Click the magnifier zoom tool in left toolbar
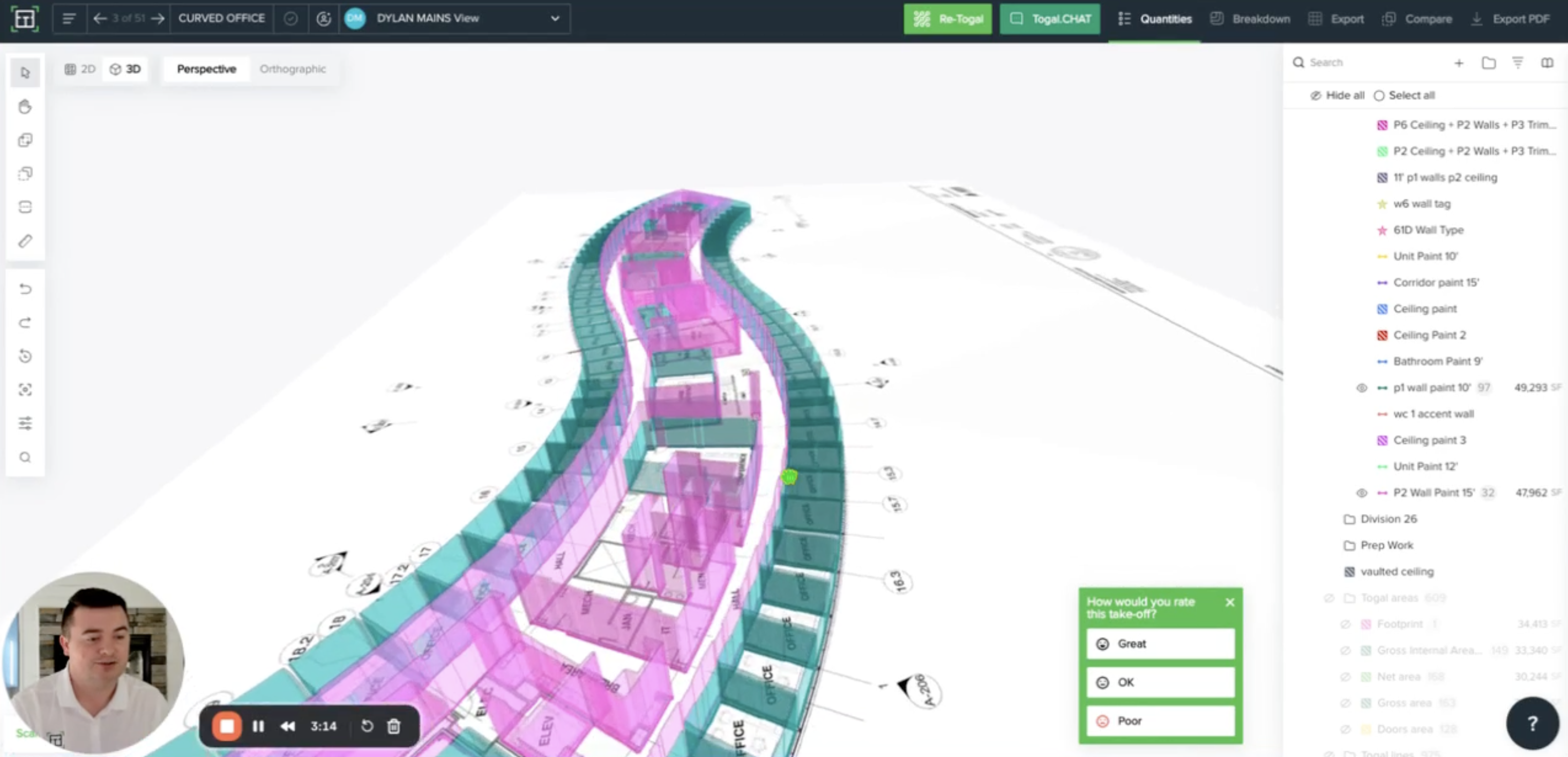Image resolution: width=1568 pixels, height=757 pixels. tap(25, 457)
